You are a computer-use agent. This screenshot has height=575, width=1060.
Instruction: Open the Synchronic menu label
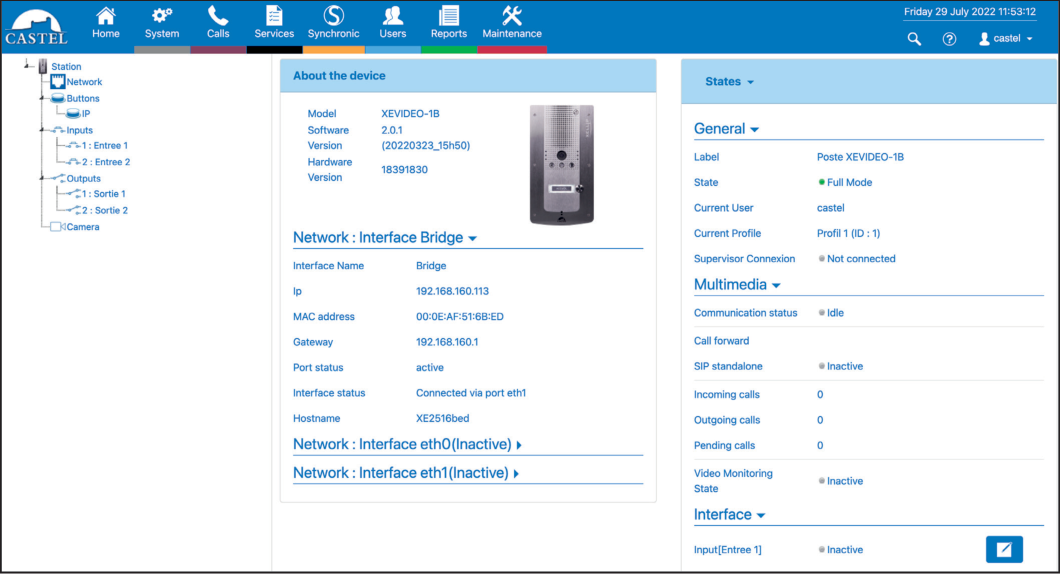tap(333, 34)
